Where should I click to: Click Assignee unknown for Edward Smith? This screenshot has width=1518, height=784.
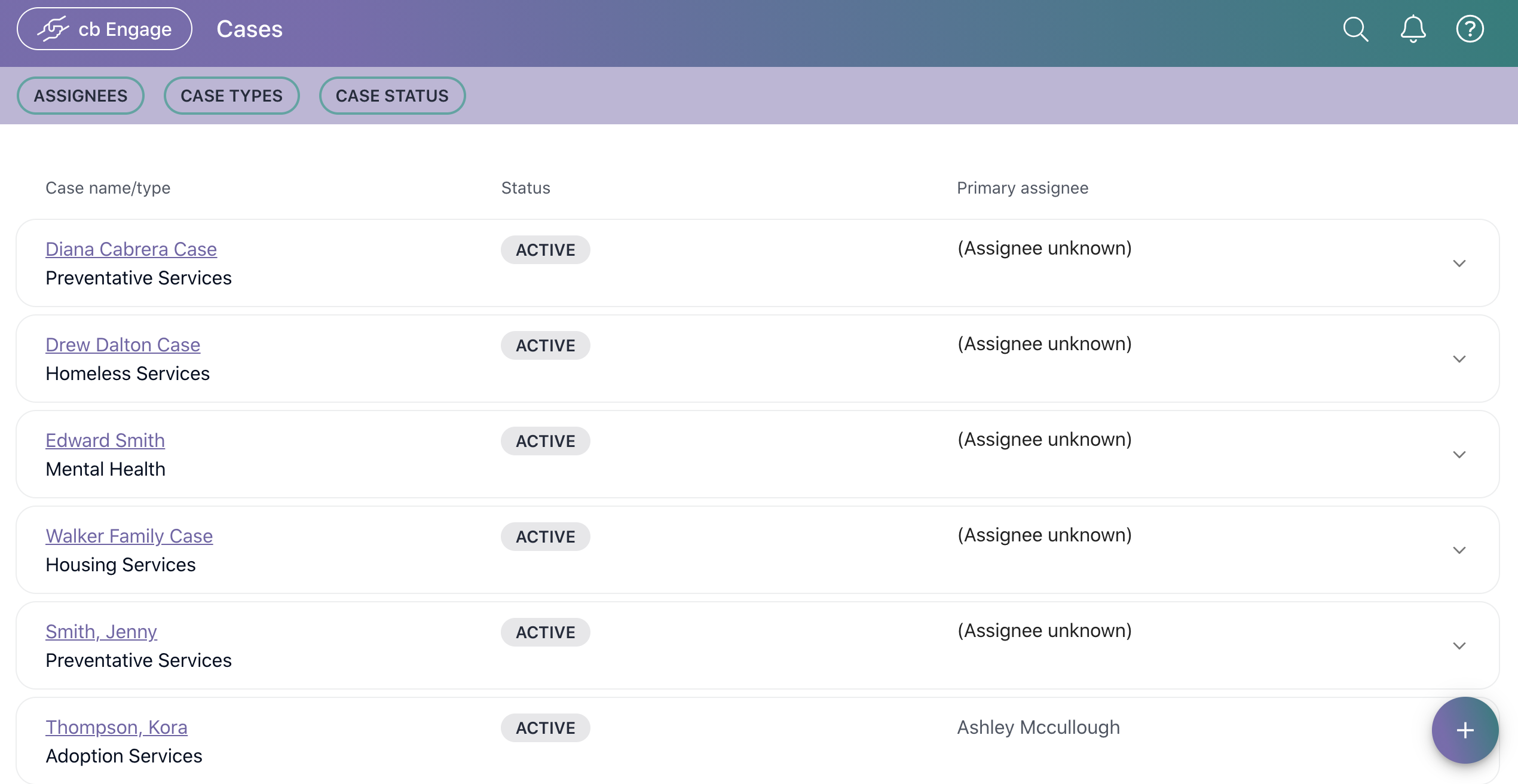point(1045,439)
